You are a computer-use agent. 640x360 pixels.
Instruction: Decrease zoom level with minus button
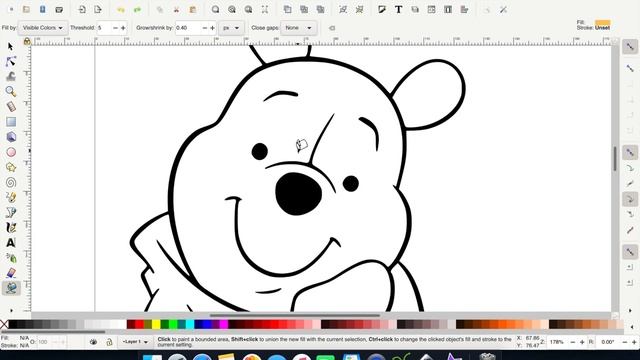(x=573, y=342)
